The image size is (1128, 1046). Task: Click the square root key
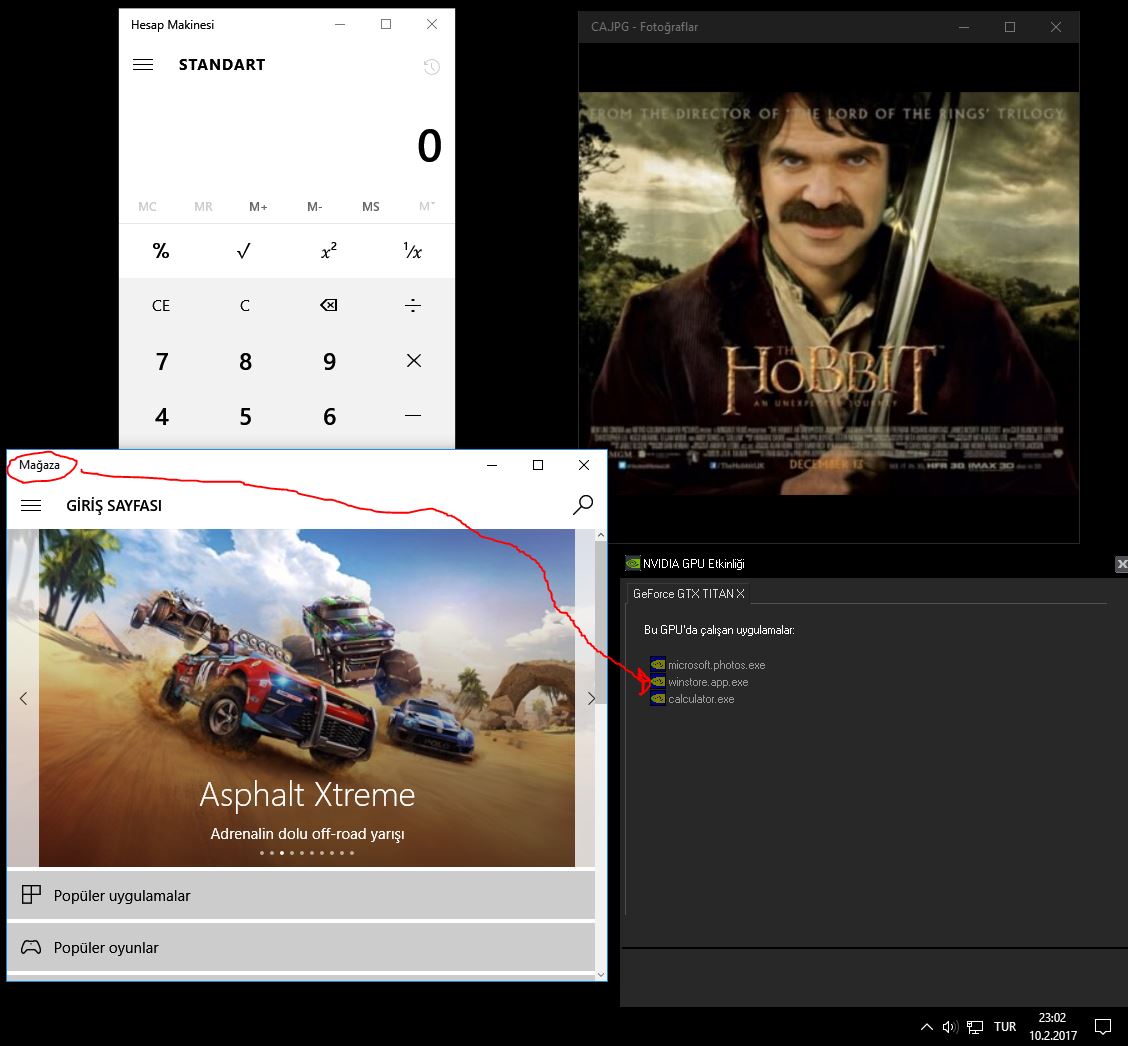(x=245, y=250)
